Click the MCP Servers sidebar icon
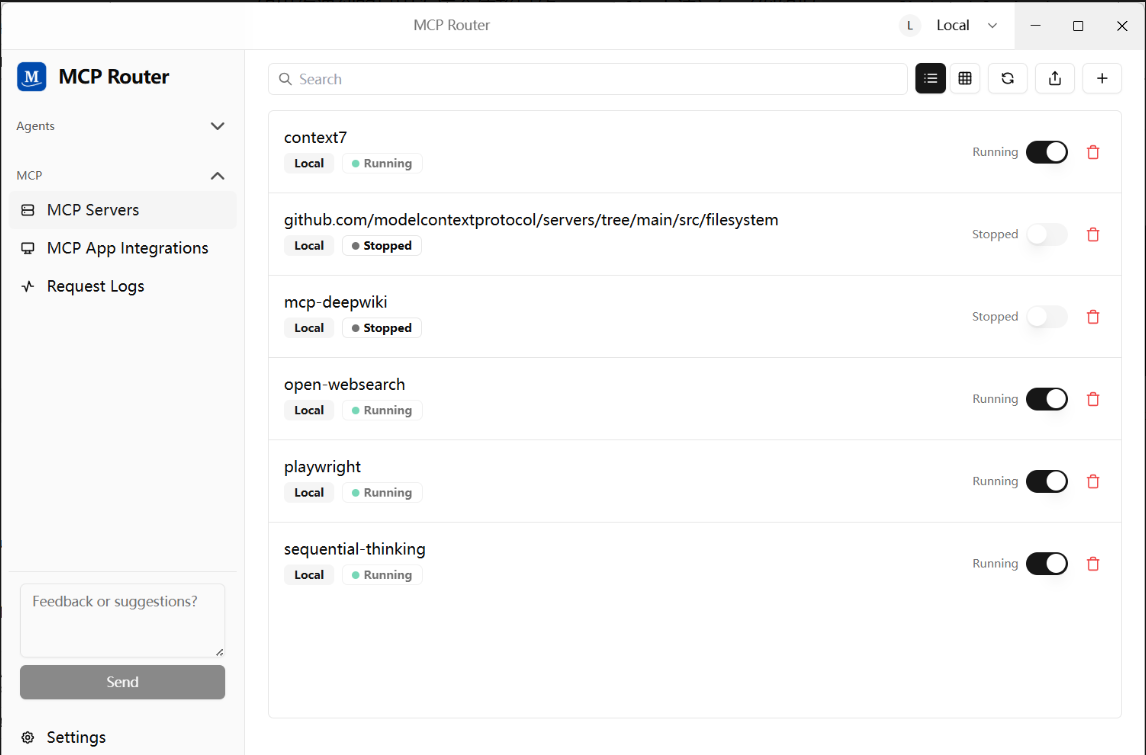 [28, 210]
